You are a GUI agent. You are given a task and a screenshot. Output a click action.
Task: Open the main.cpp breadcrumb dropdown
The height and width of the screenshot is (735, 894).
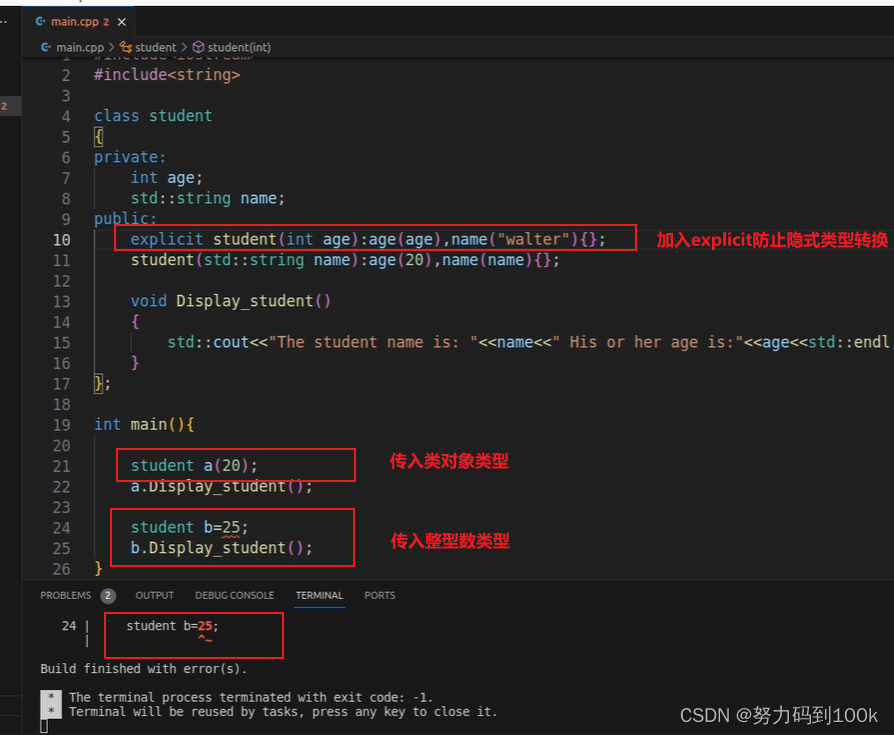(x=80, y=47)
